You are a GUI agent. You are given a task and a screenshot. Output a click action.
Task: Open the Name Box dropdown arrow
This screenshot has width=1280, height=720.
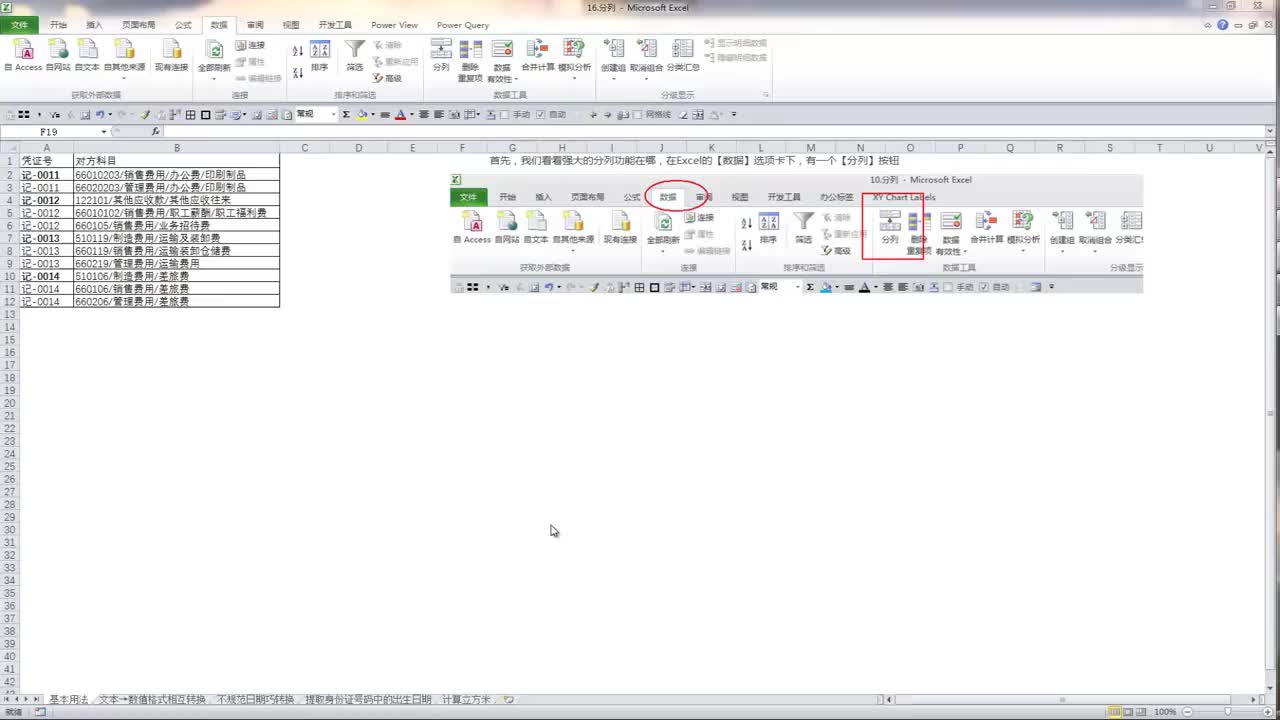(104, 132)
